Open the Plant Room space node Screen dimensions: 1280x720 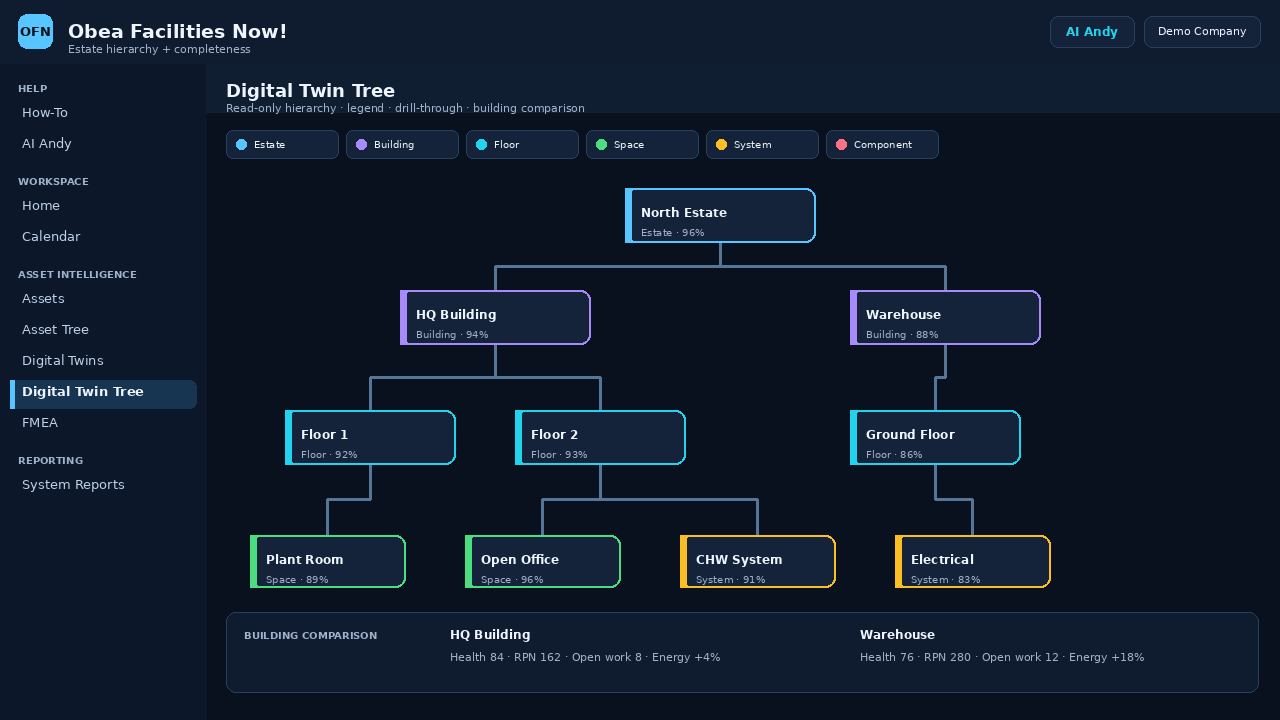coord(328,562)
